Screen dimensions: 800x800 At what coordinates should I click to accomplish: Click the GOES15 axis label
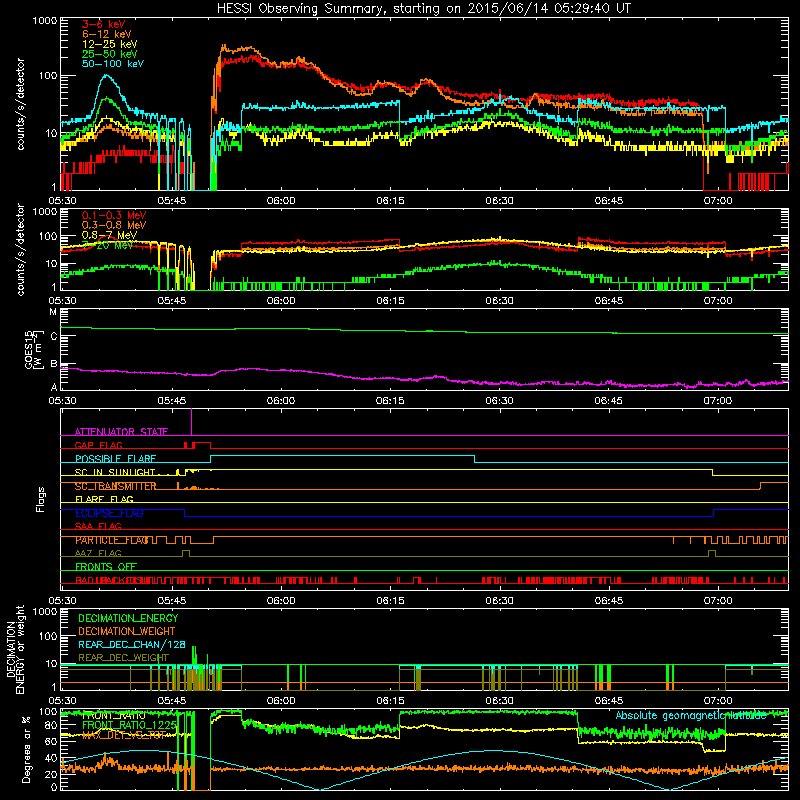(32, 349)
